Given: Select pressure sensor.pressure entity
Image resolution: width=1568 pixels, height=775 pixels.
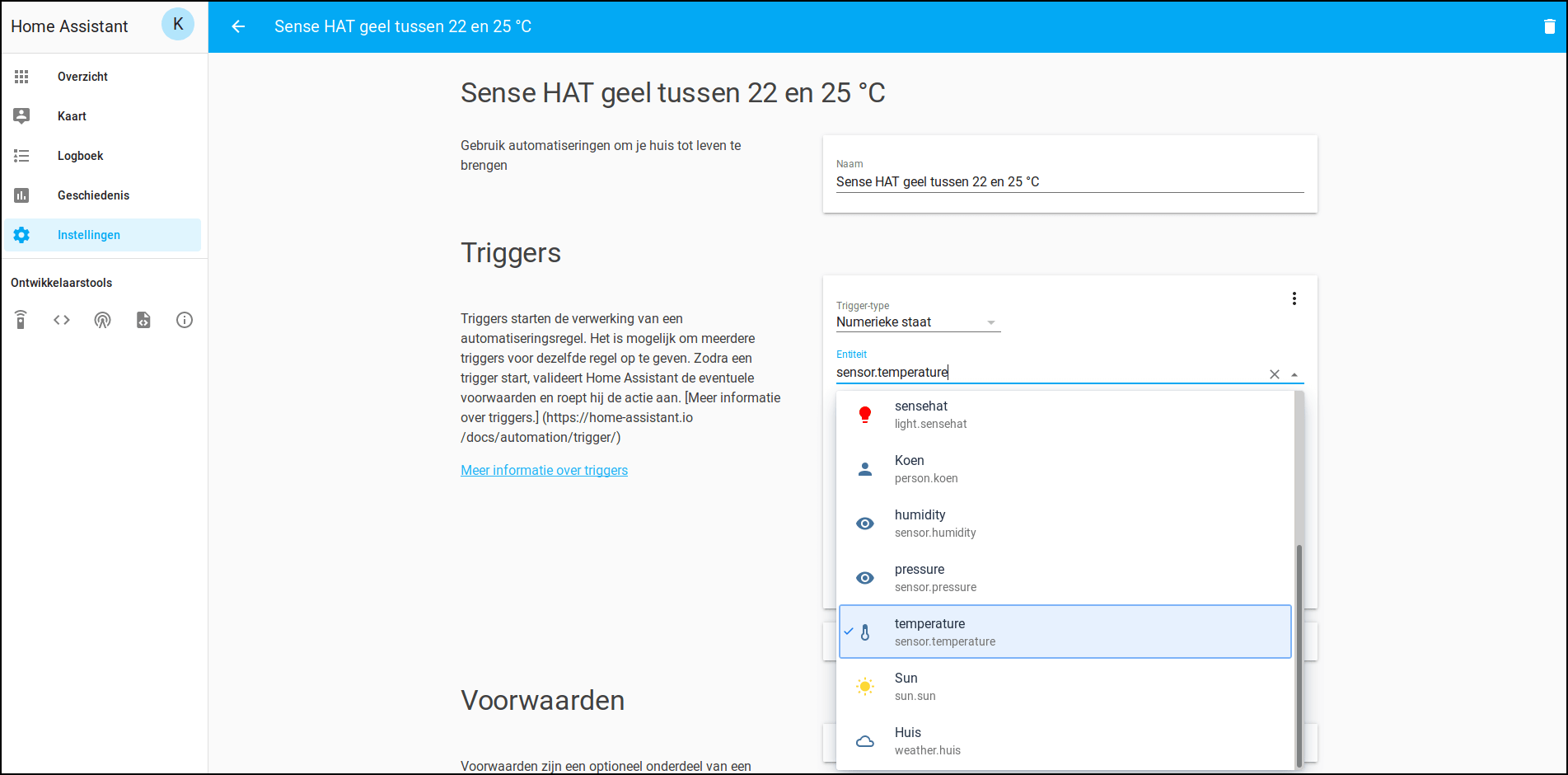Looking at the screenshot, I should (x=1065, y=578).
